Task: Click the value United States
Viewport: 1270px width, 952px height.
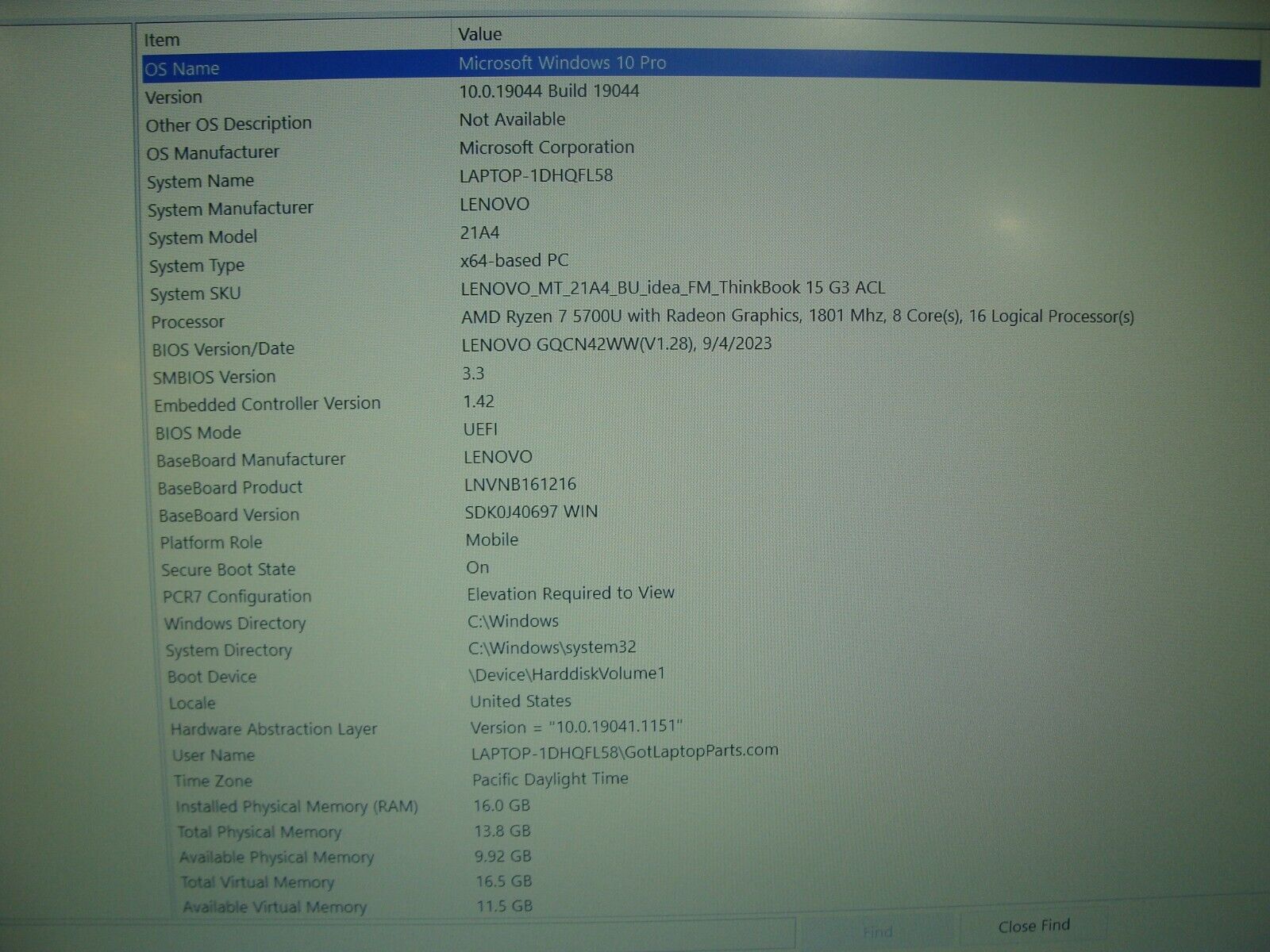Action: click(x=521, y=701)
